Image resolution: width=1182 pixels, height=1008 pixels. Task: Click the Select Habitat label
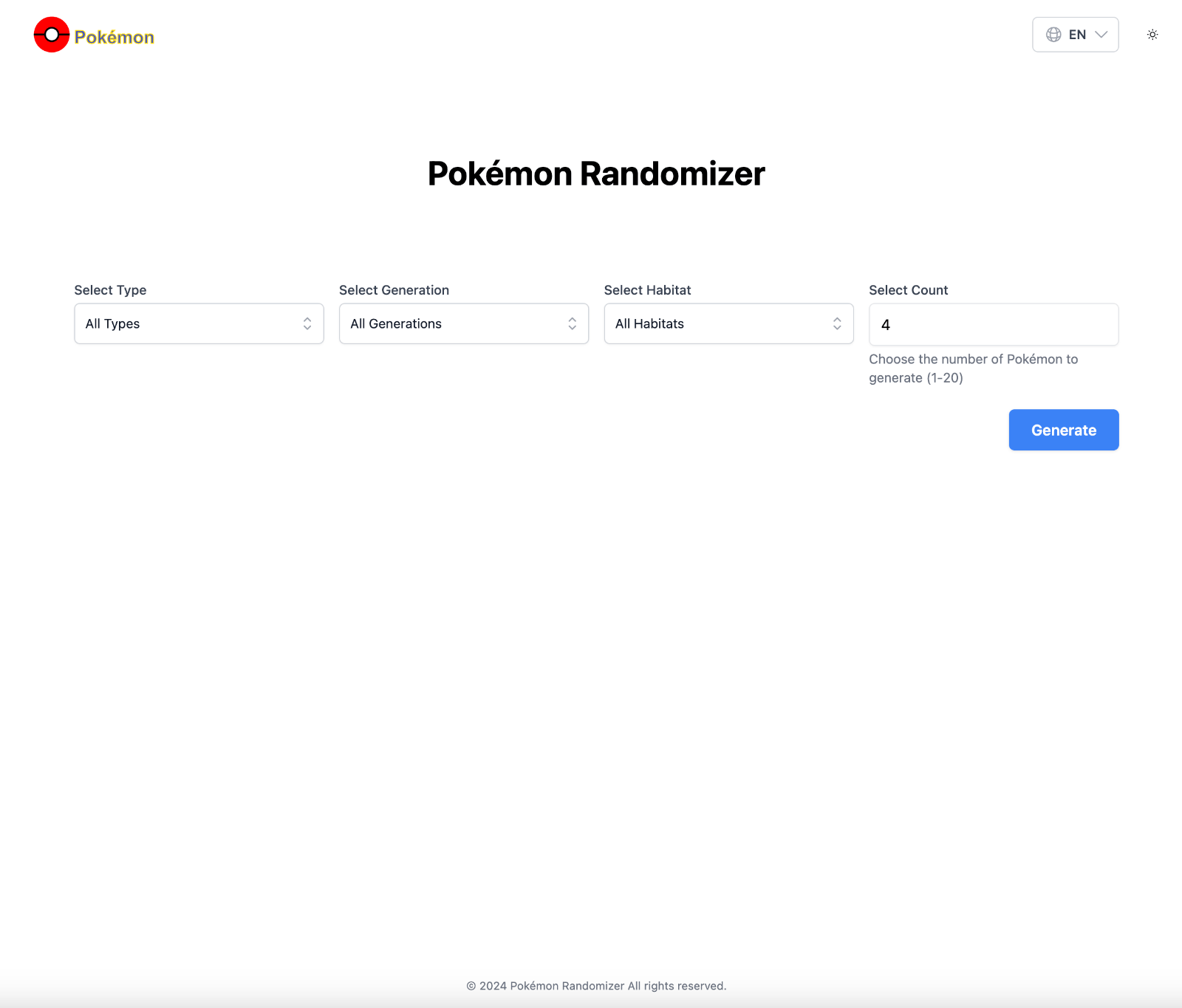pos(647,290)
